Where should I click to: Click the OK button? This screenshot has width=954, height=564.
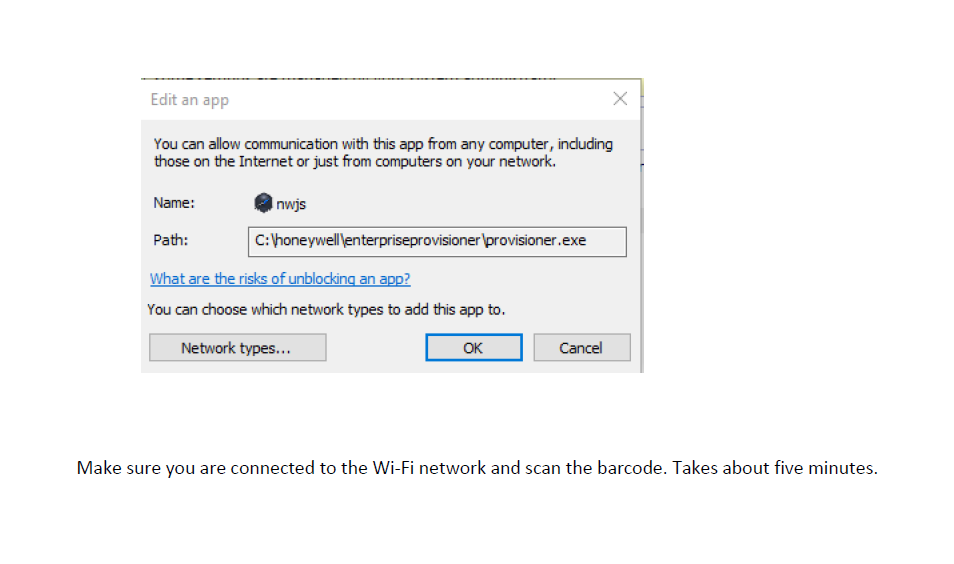(x=473, y=348)
